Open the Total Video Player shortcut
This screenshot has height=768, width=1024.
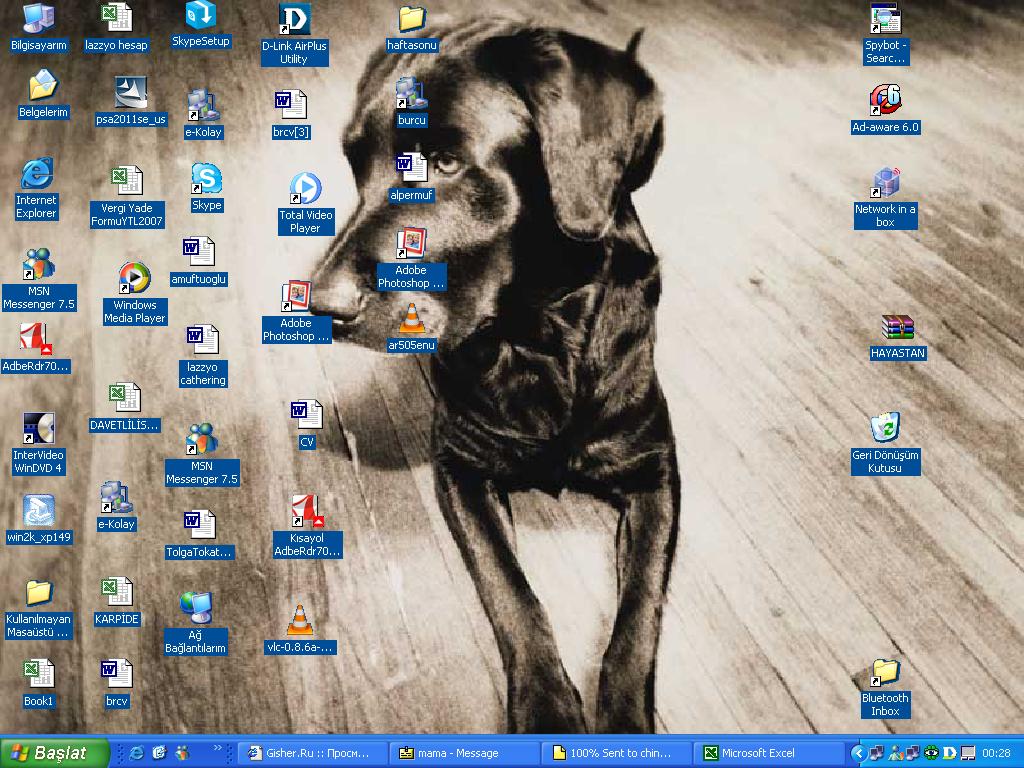305,189
